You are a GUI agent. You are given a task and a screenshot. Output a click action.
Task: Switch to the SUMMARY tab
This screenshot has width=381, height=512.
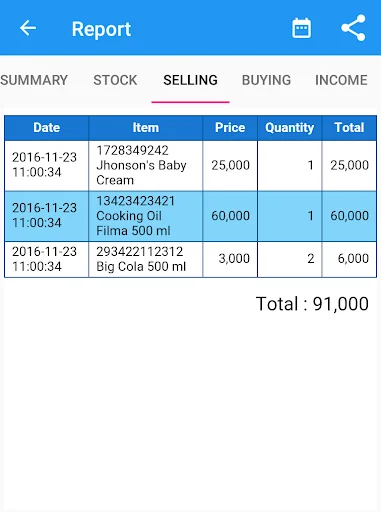click(x=34, y=80)
